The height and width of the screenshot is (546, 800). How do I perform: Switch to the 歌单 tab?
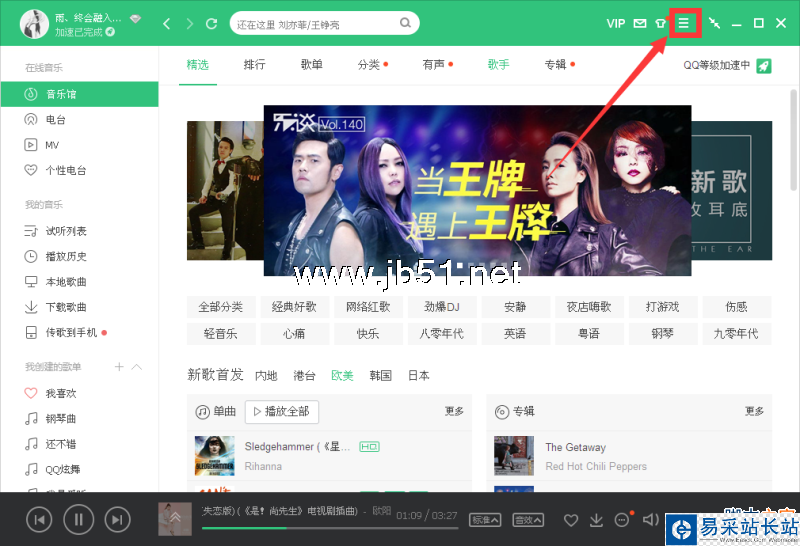click(311, 65)
